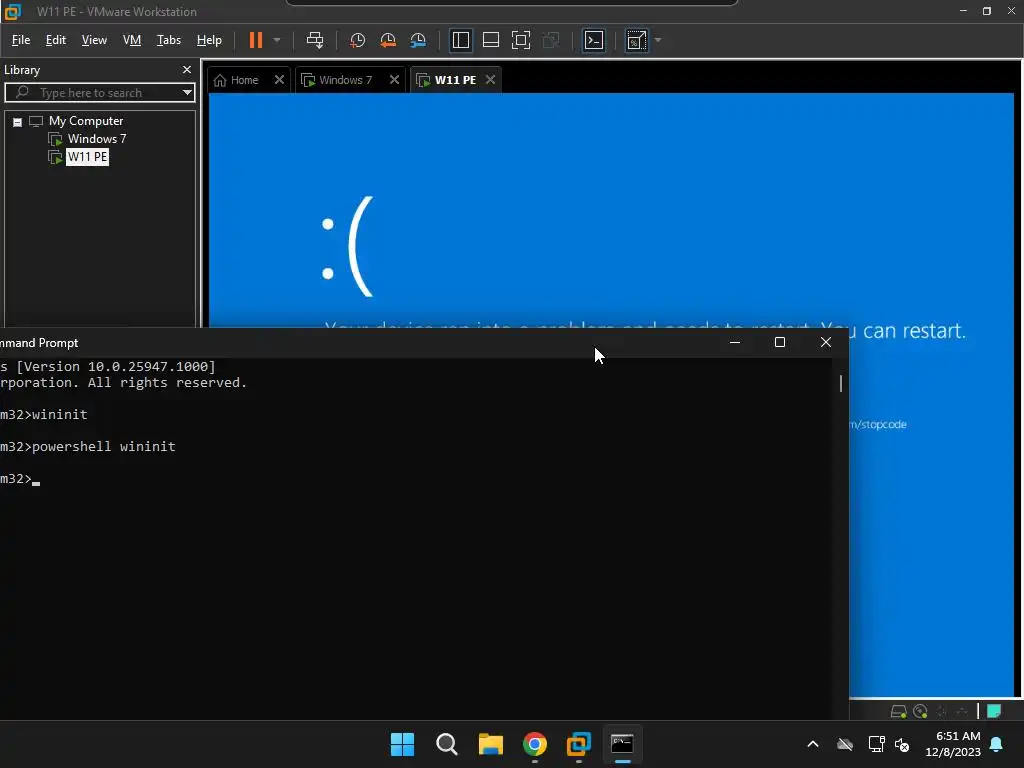This screenshot has width=1024, height=768.
Task: Click the Command Prompt vertical scrollbar thumb
Action: (840, 383)
